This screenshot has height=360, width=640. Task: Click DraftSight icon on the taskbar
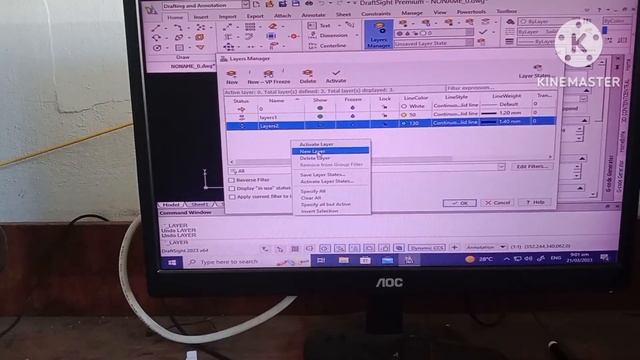(409, 259)
